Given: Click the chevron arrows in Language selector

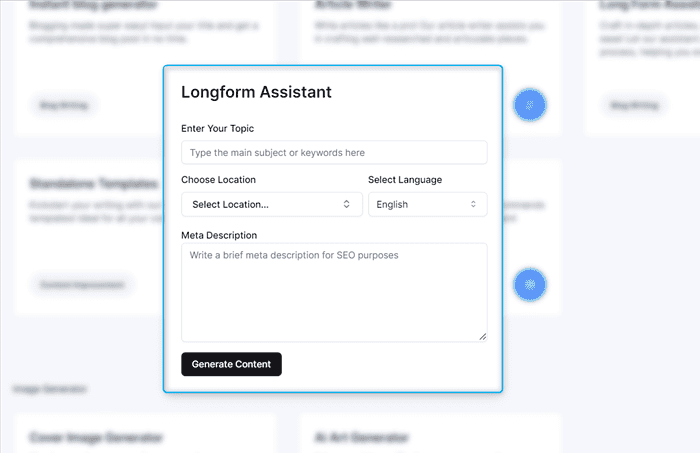Looking at the screenshot, I should (473, 204).
